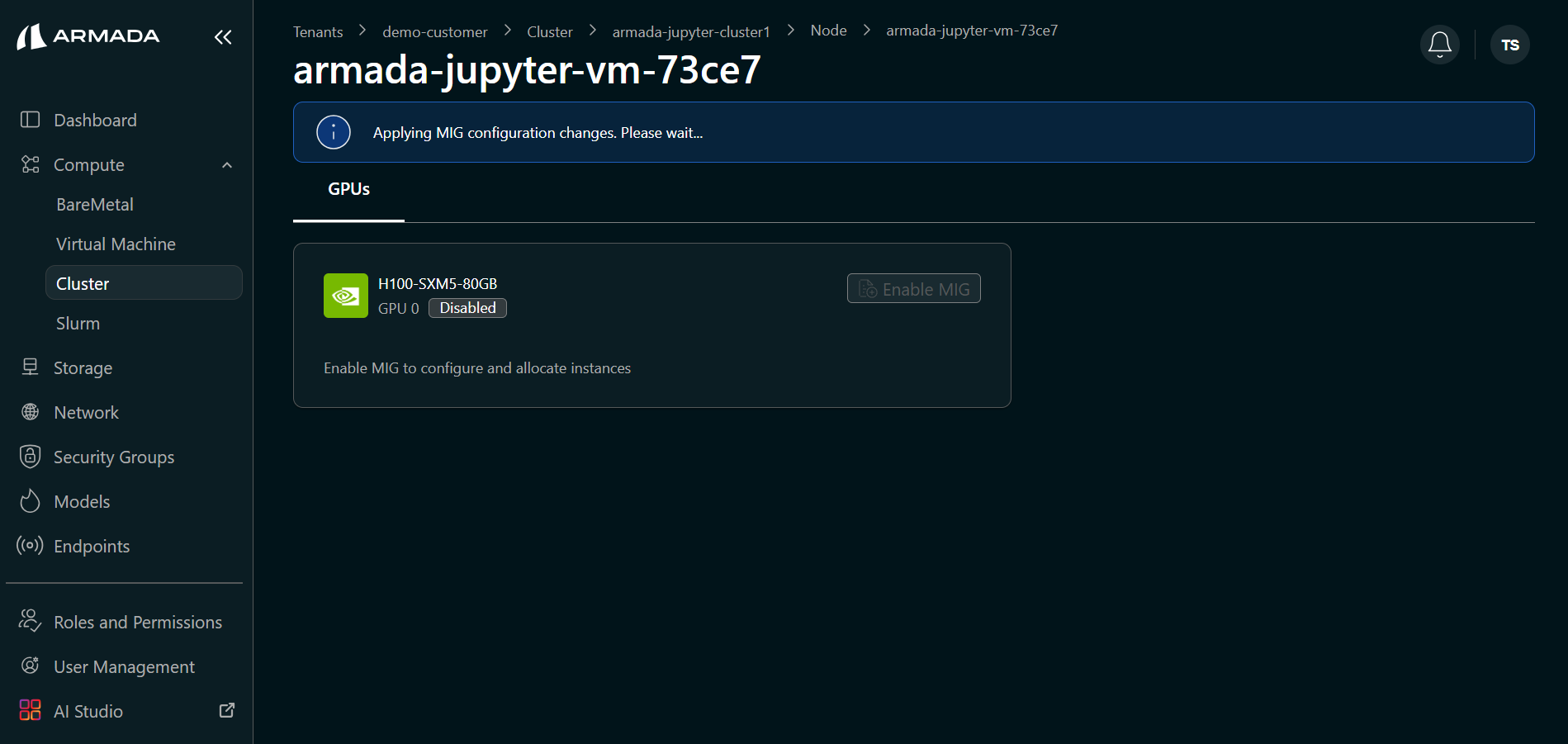1568x744 pixels.
Task: Click the Disabled status badge
Action: coord(467,308)
